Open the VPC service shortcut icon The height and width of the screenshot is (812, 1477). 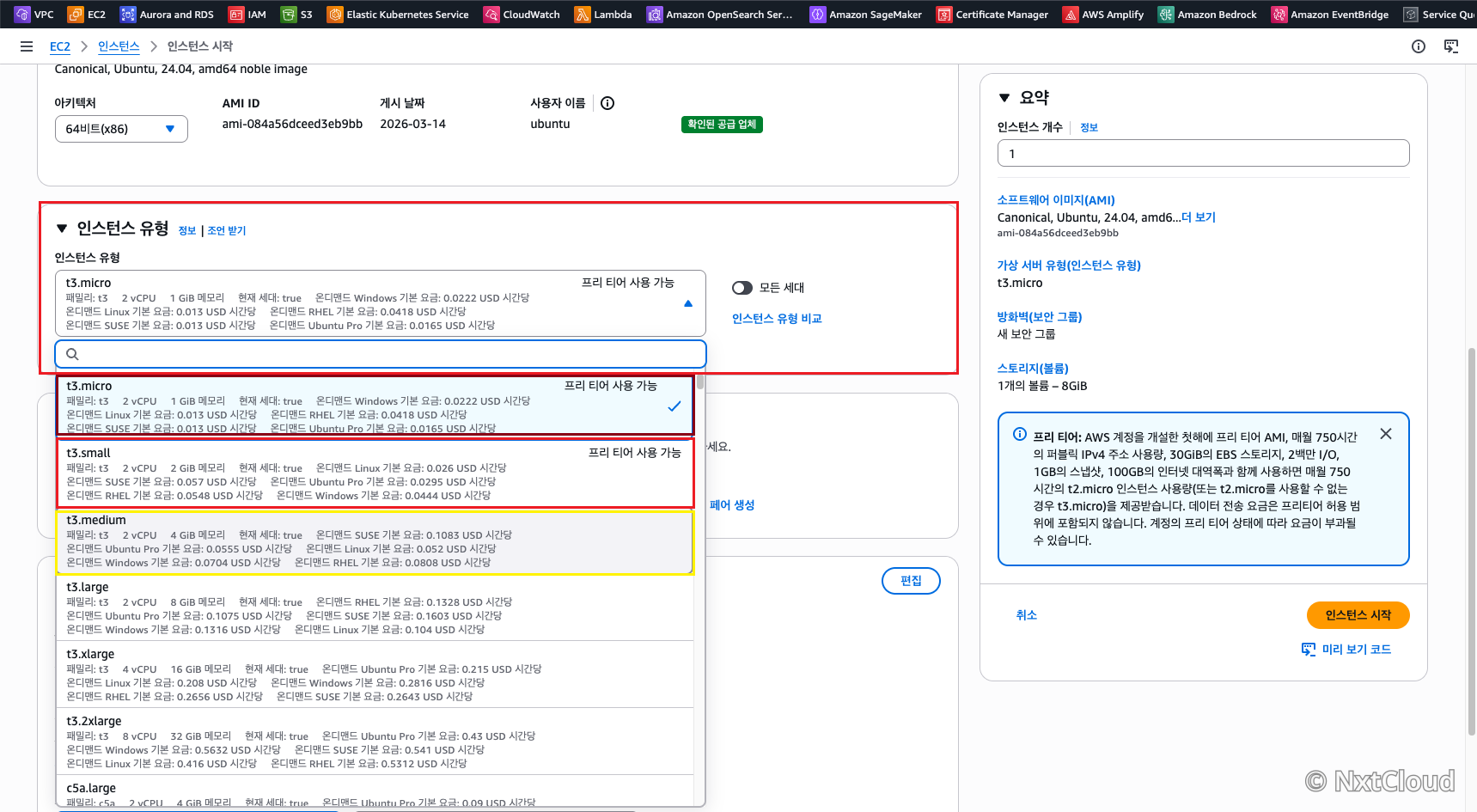pyautogui.click(x=22, y=15)
